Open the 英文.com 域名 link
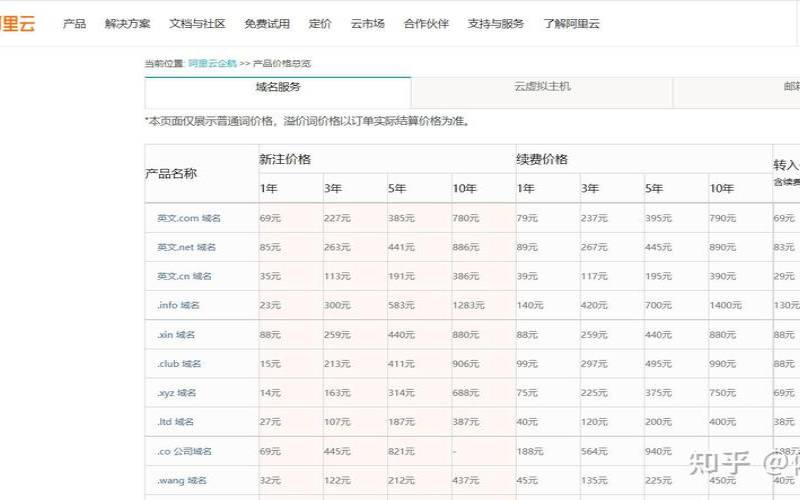The height and width of the screenshot is (500, 800). click(x=189, y=218)
